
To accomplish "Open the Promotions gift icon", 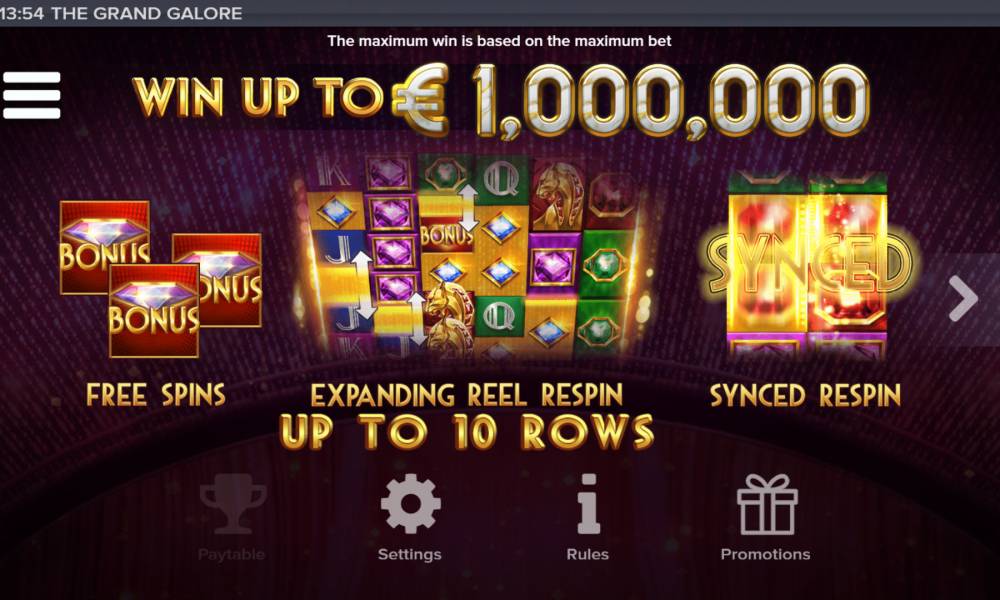I will pyautogui.click(x=767, y=504).
